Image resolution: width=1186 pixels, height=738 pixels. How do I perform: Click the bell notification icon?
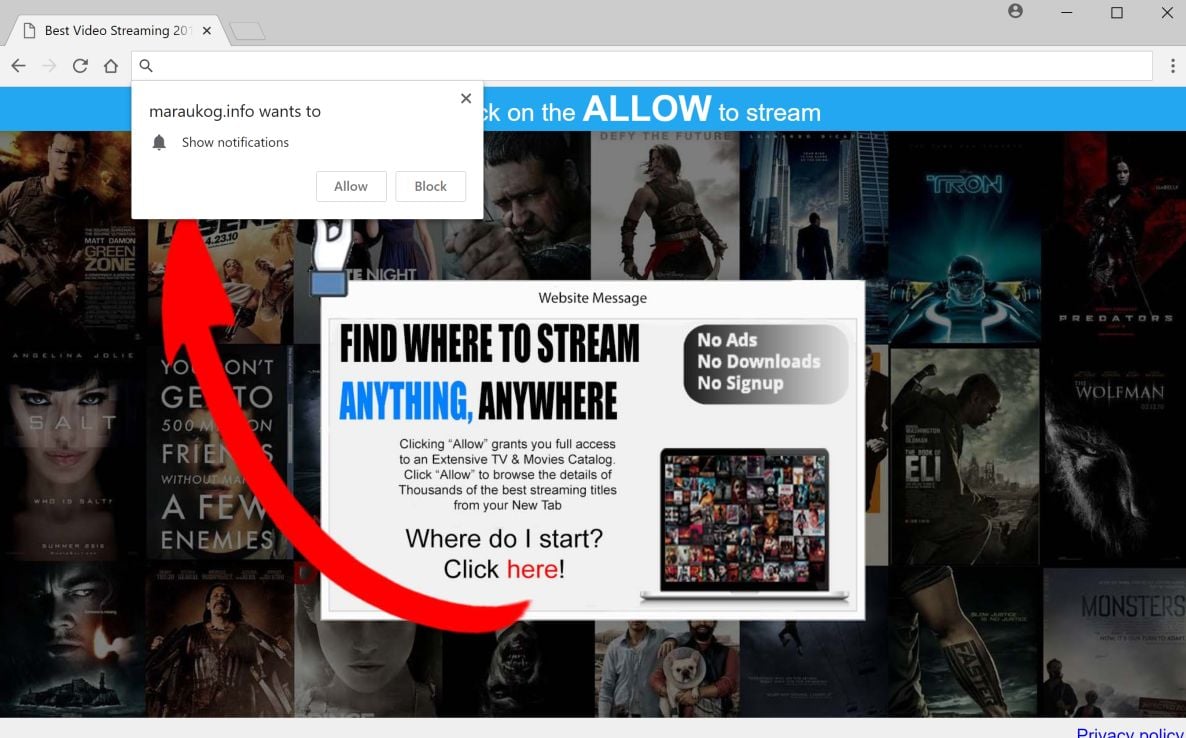pos(159,142)
